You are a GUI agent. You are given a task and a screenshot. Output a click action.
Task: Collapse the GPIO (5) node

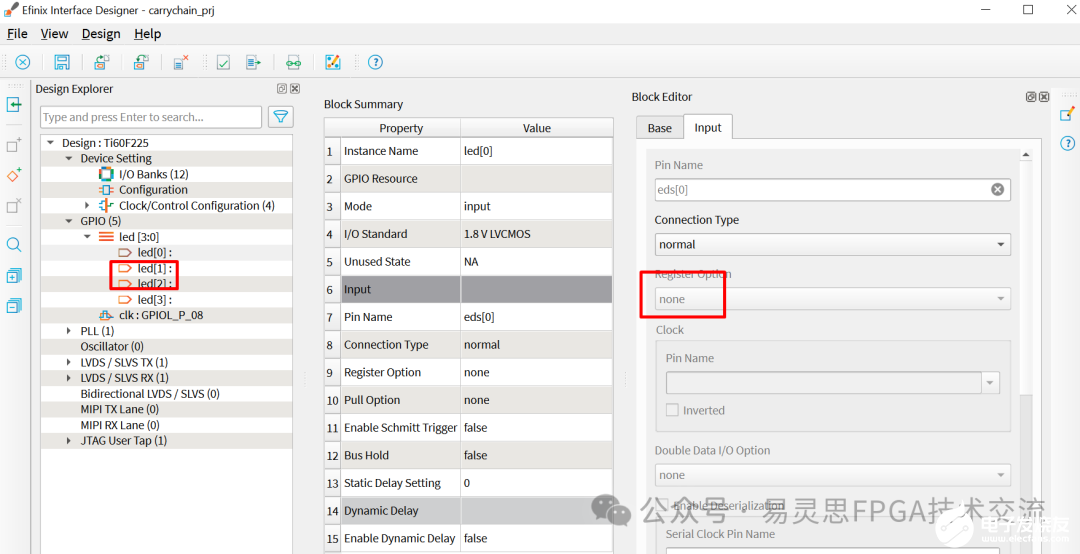[68, 221]
